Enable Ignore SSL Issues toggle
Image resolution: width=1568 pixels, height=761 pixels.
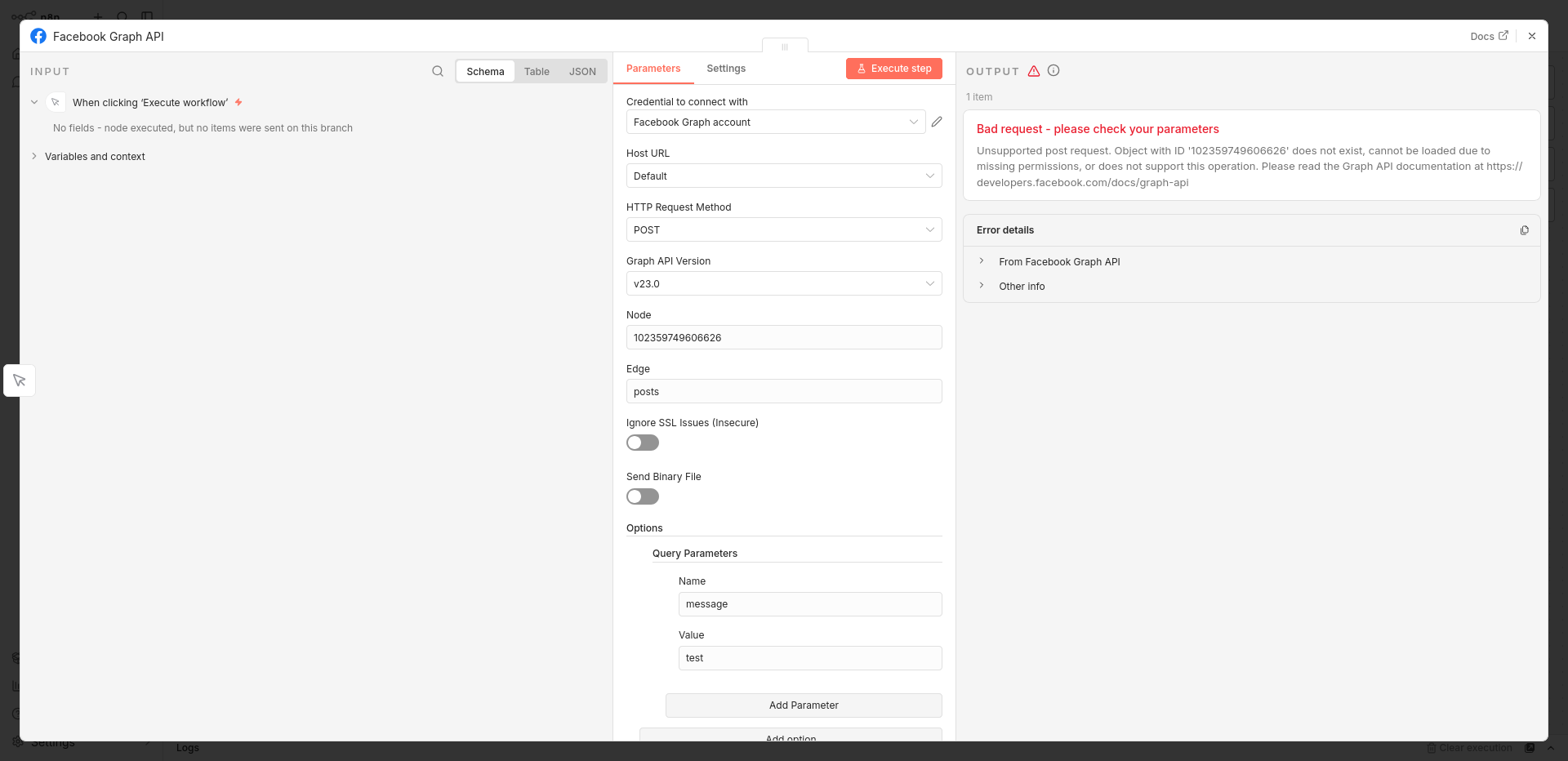(643, 443)
